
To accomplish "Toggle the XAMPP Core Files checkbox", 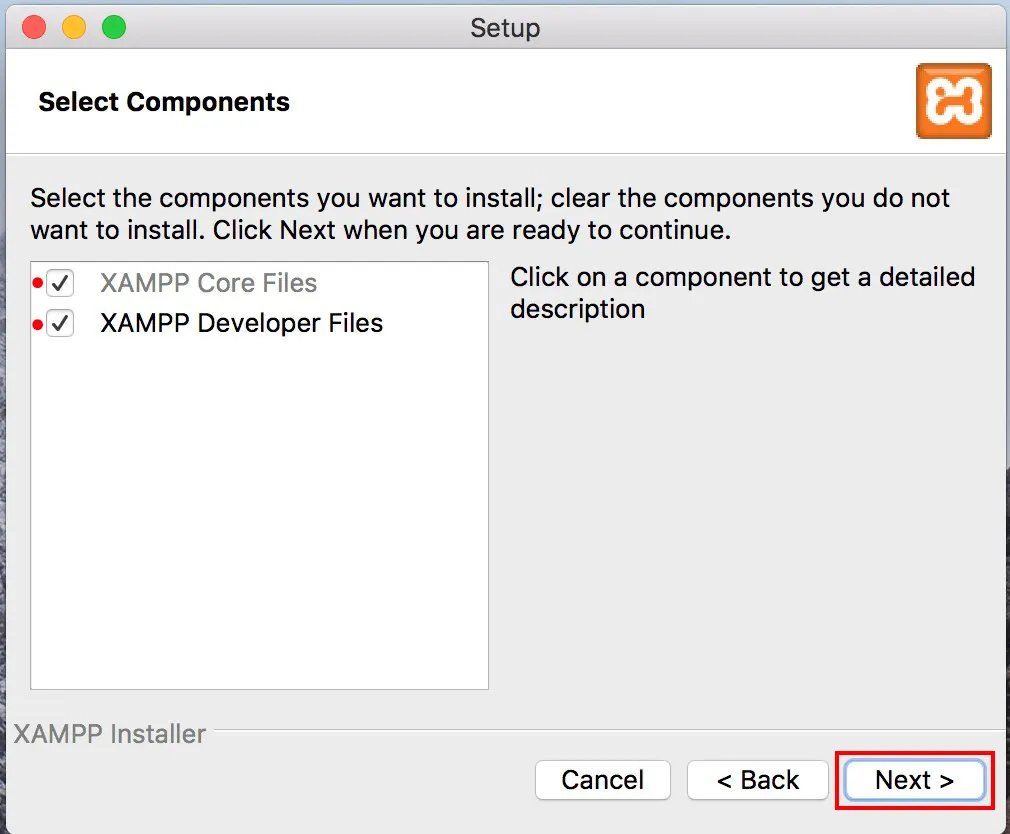I will click(x=61, y=283).
